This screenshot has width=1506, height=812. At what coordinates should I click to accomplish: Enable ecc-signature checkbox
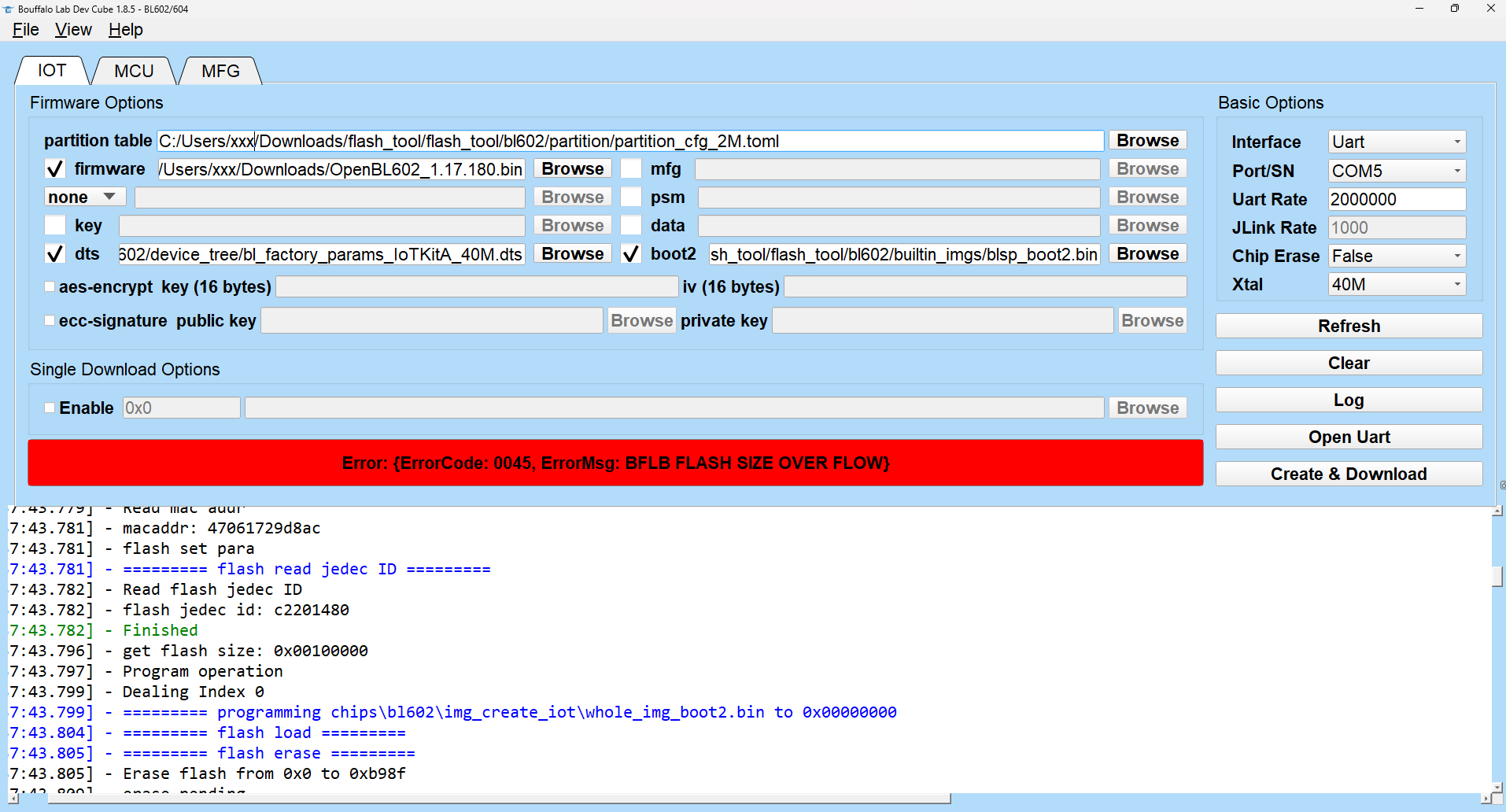pos(50,320)
